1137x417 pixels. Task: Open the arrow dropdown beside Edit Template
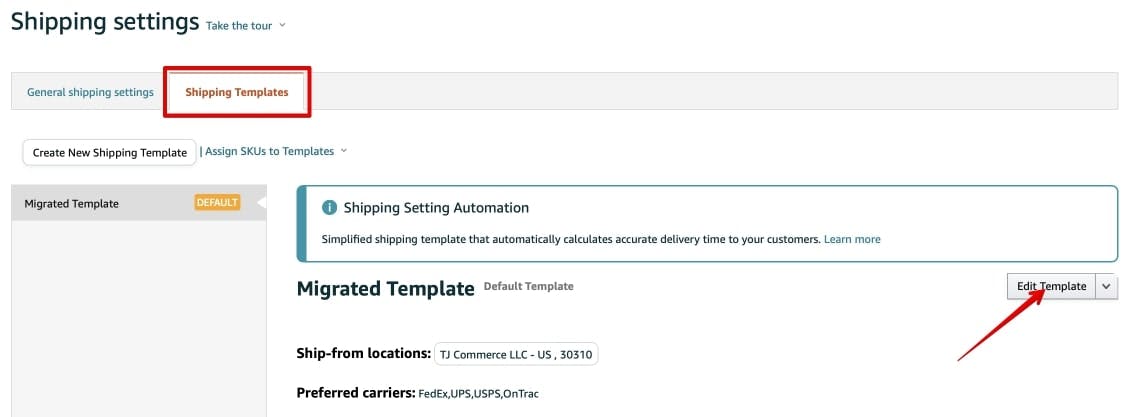click(x=1106, y=286)
